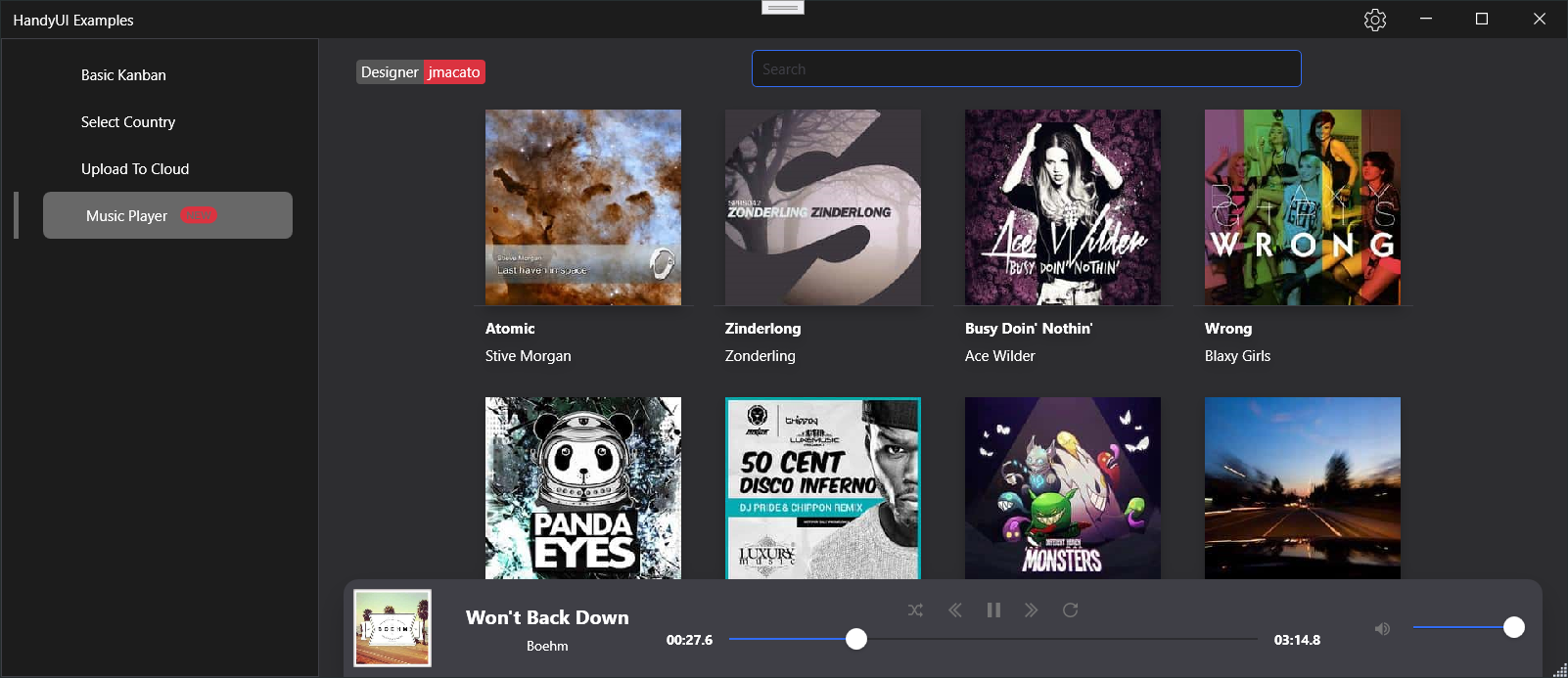Screen dimensions: 1568x678
Task: Skip to previous track
Action: (x=955, y=610)
